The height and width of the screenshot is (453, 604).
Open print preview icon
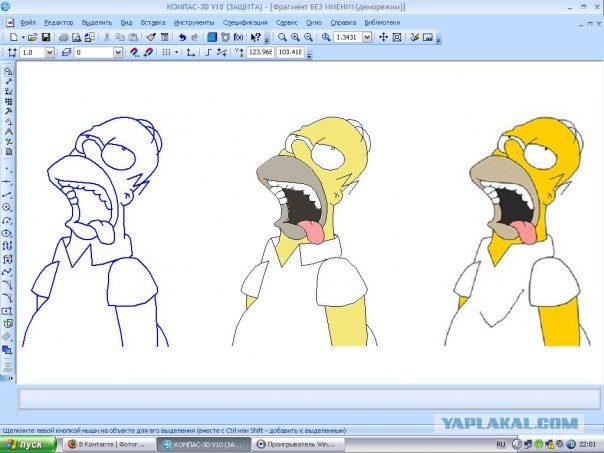point(77,37)
